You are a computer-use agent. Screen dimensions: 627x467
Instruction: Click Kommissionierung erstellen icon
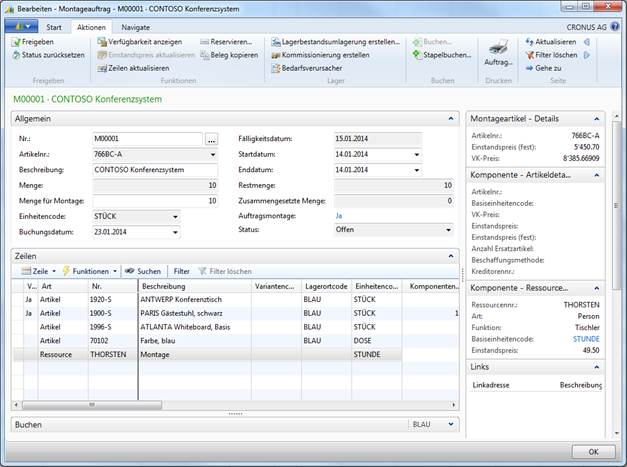pyautogui.click(x=276, y=55)
